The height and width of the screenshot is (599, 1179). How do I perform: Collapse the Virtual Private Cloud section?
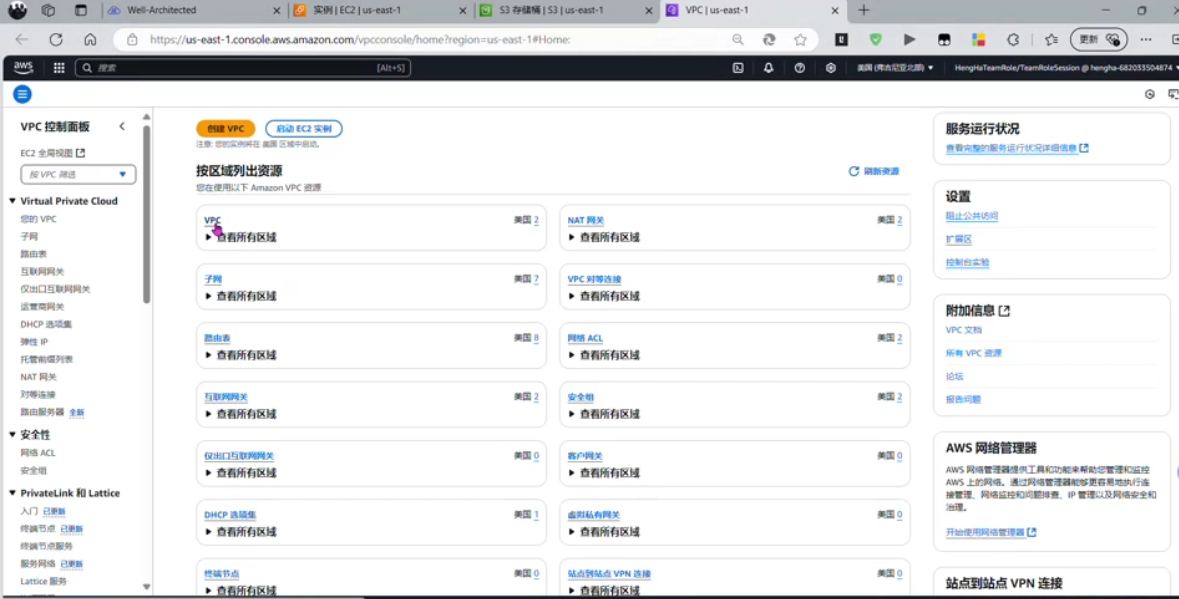[x=12, y=201]
